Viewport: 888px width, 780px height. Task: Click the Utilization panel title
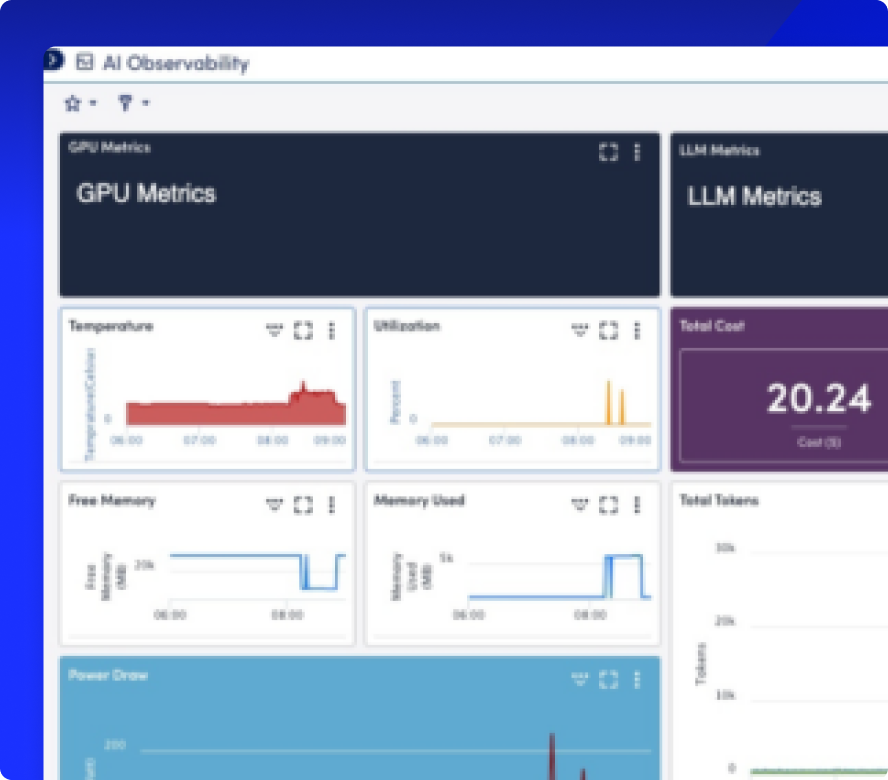pyautogui.click(x=407, y=326)
